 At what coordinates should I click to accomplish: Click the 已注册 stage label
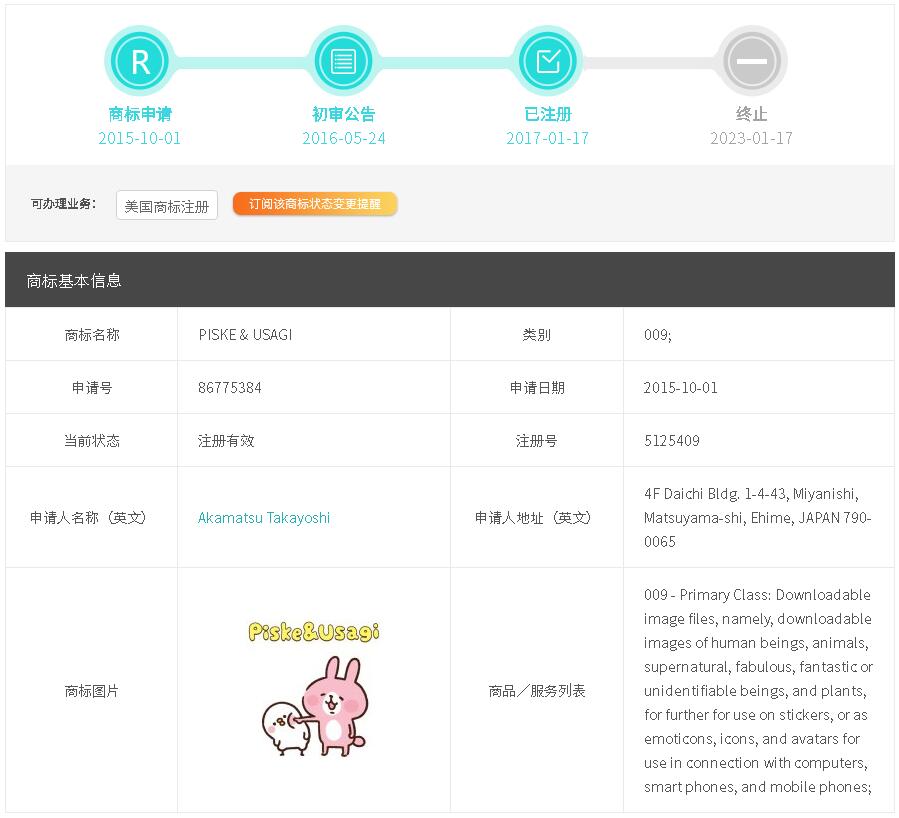547,114
